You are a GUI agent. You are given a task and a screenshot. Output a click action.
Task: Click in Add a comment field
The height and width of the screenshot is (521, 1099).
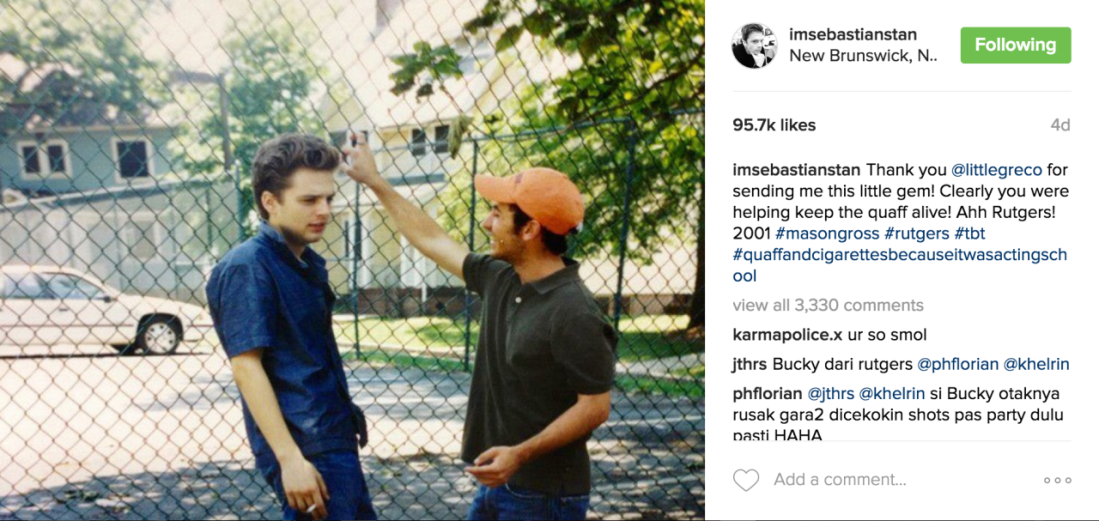[840, 480]
